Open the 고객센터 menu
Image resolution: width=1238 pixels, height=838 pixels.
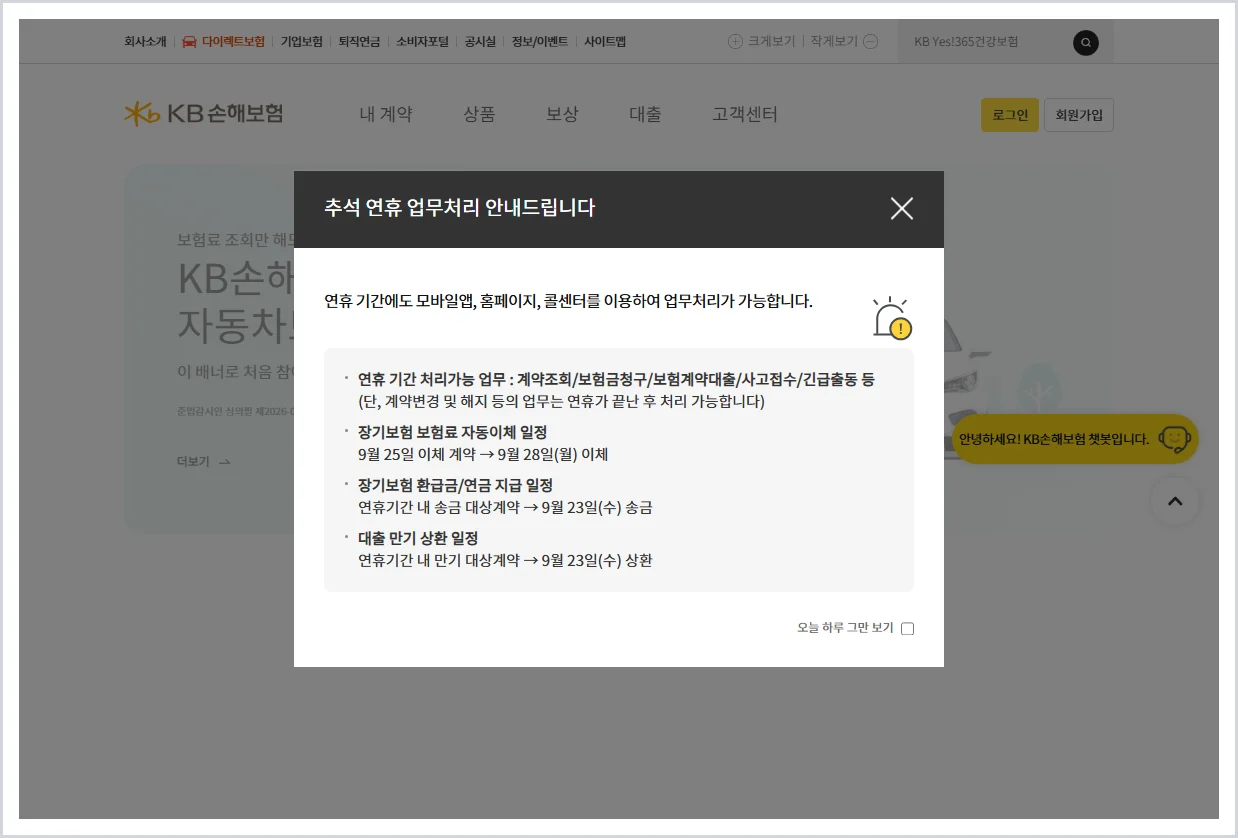[745, 115]
